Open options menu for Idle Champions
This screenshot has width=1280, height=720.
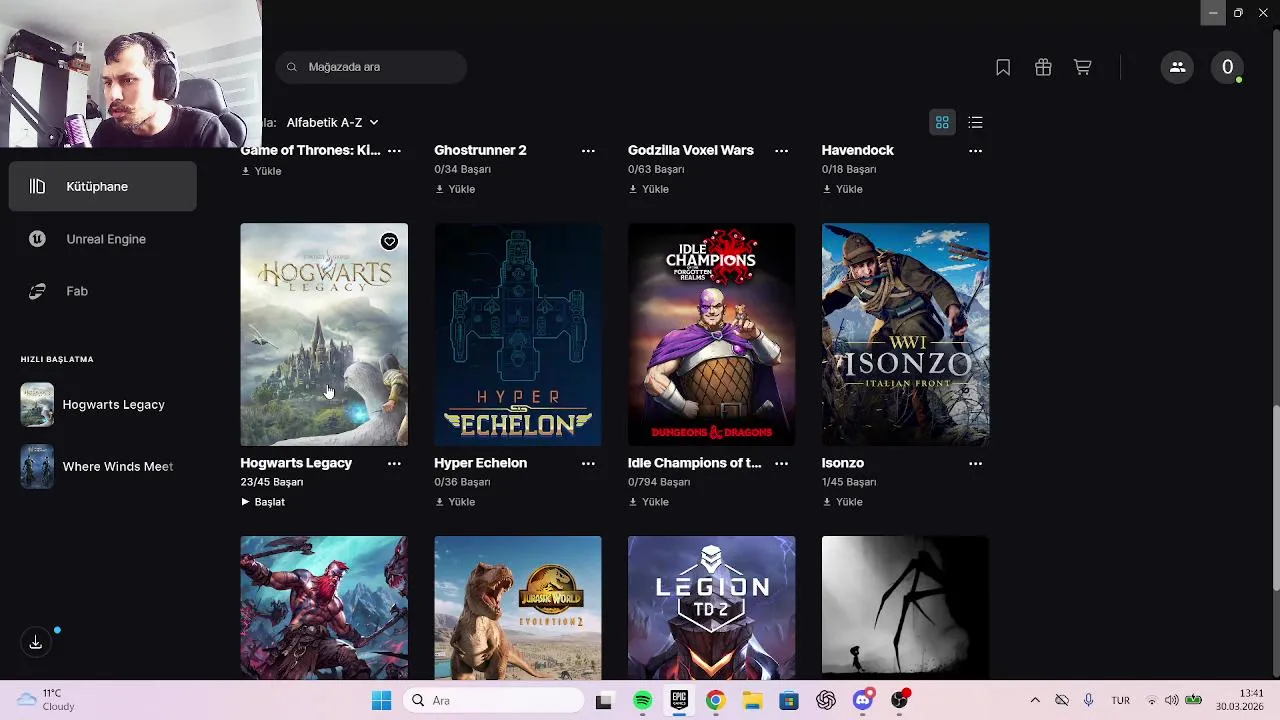click(x=782, y=463)
